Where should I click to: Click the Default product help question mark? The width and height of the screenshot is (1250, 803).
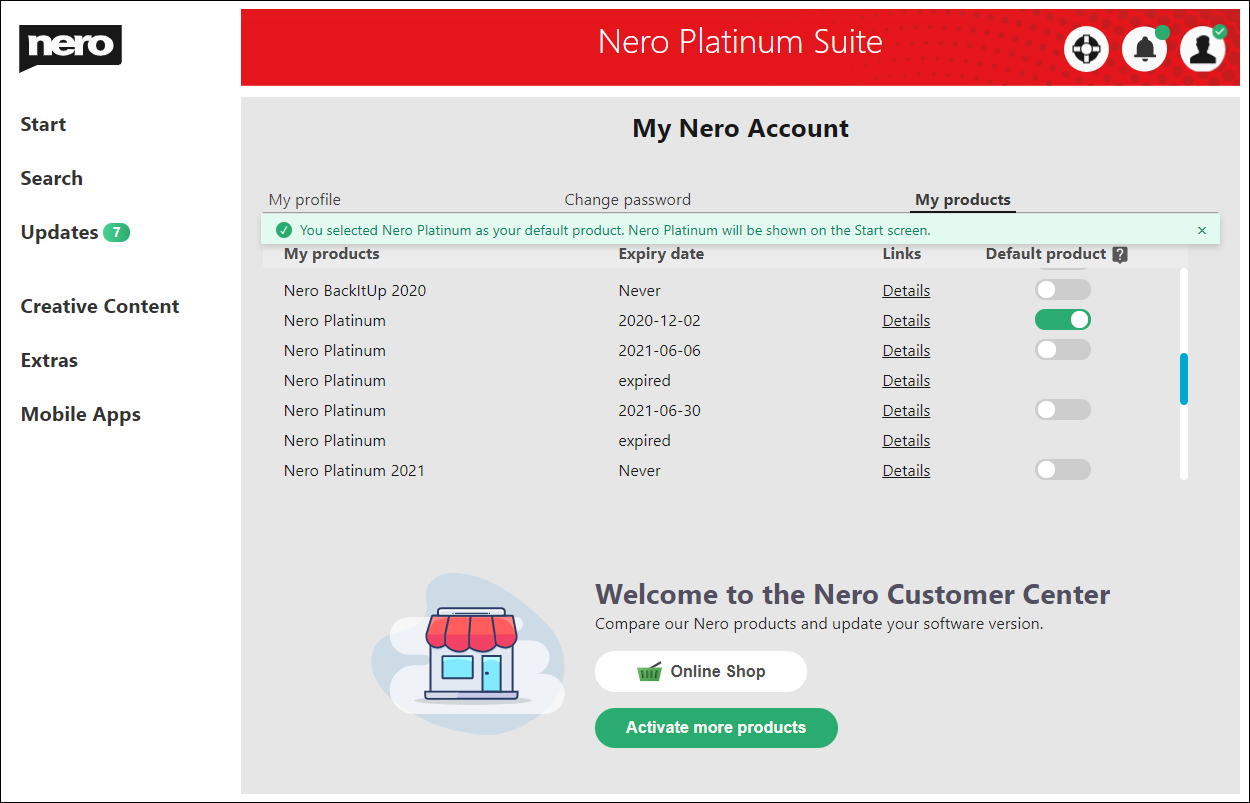(x=1120, y=254)
